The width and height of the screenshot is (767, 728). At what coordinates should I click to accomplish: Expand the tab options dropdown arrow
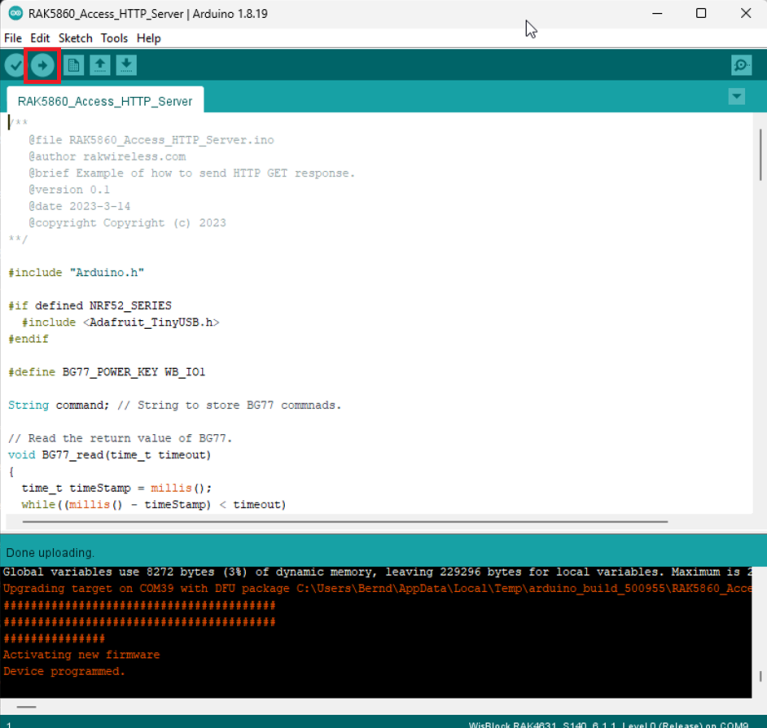(737, 97)
